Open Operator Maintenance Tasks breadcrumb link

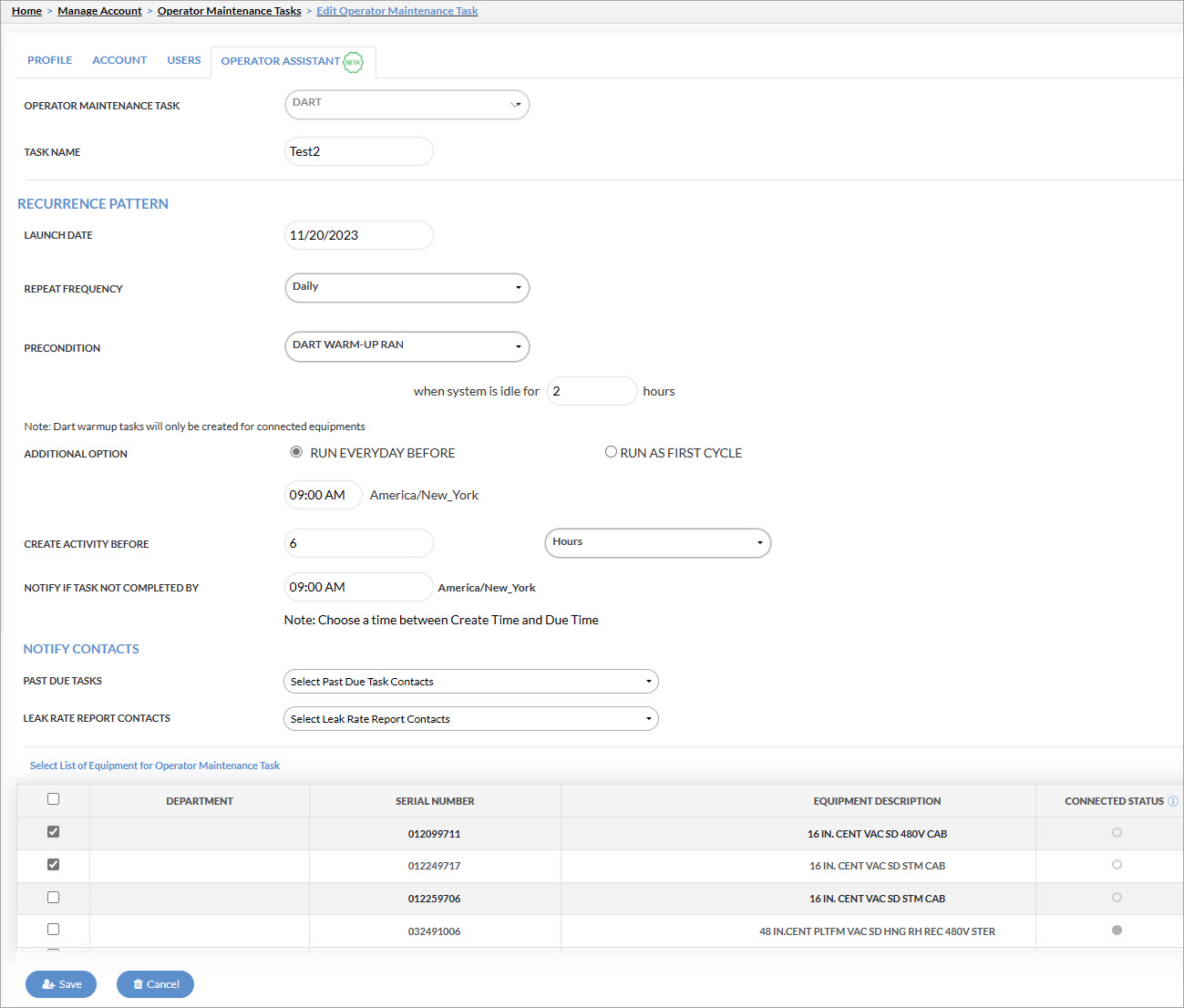[230, 11]
